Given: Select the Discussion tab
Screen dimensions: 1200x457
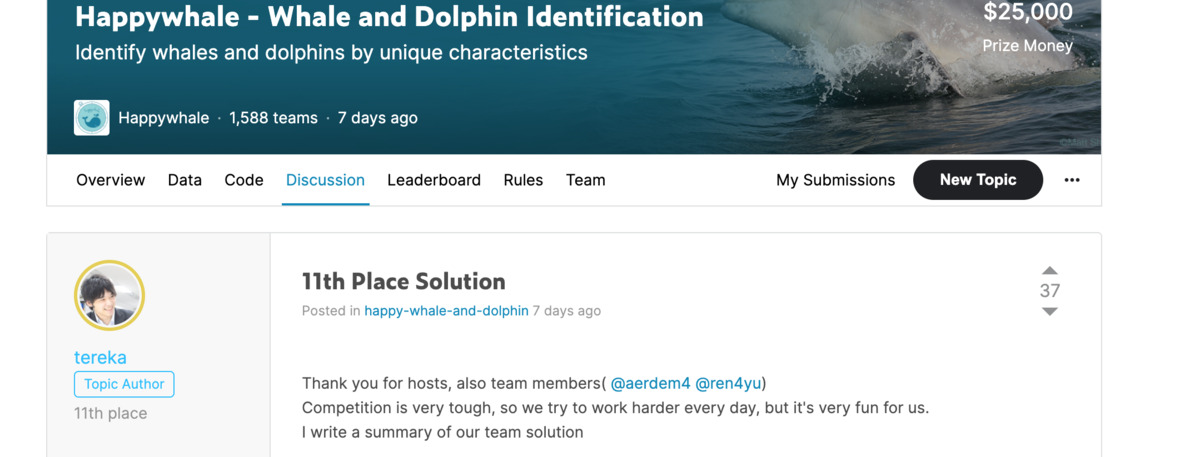Looking at the screenshot, I should tap(325, 180).
